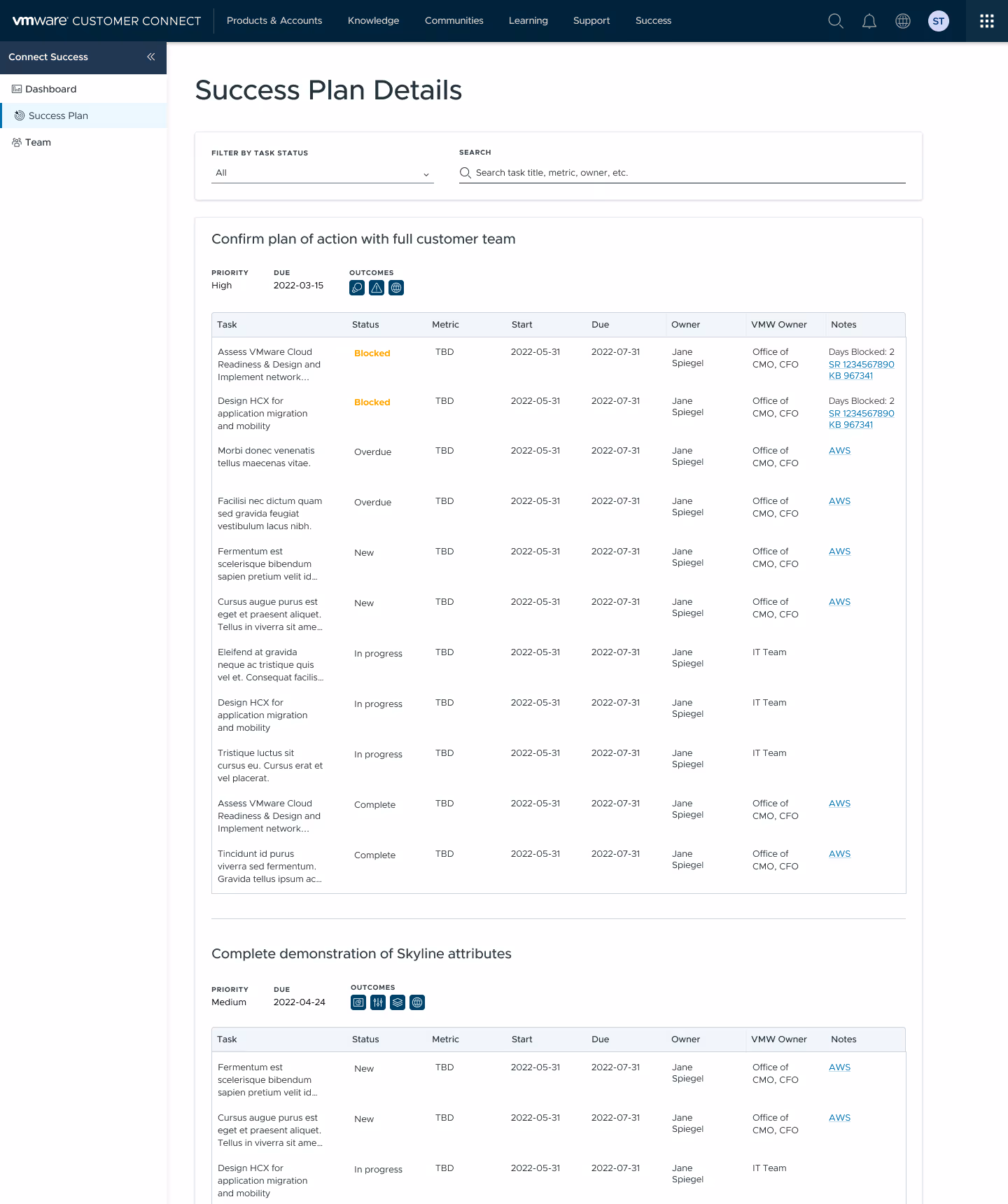Open KB 967341 link in first row
1008x1204 pixels.
coord(850,376)
